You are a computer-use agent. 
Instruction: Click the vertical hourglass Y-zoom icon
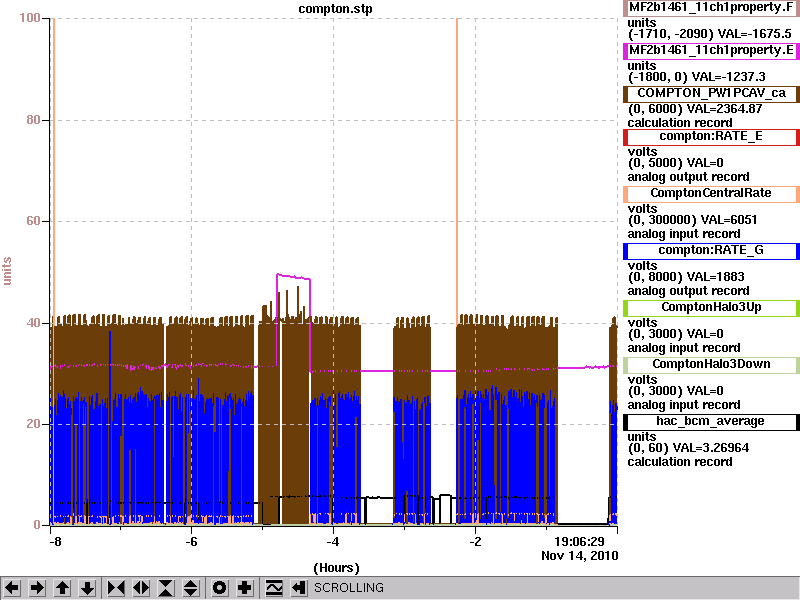point(166,588)
